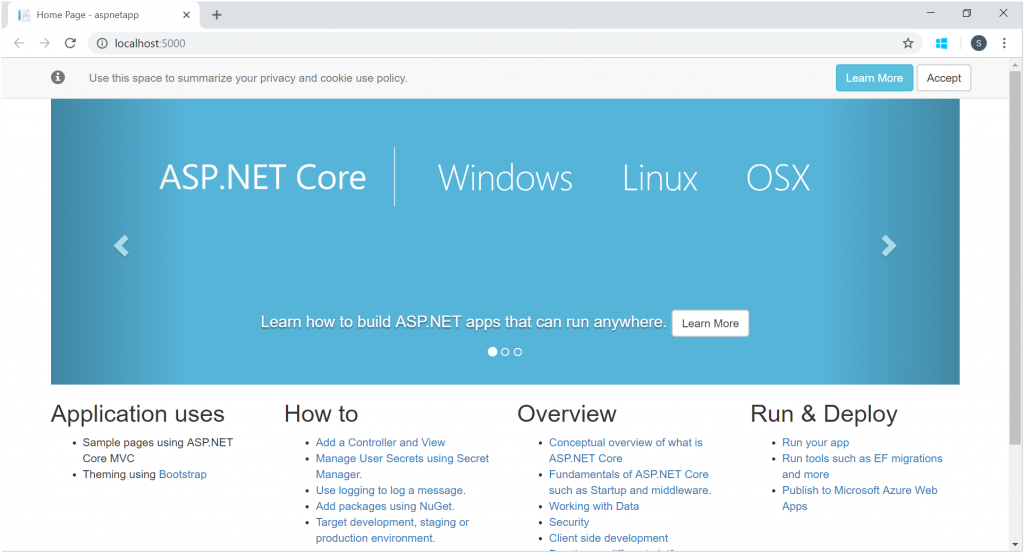Click Learn More in the cookie banner
Viewport: 1024px width, 553px height.
874,78
